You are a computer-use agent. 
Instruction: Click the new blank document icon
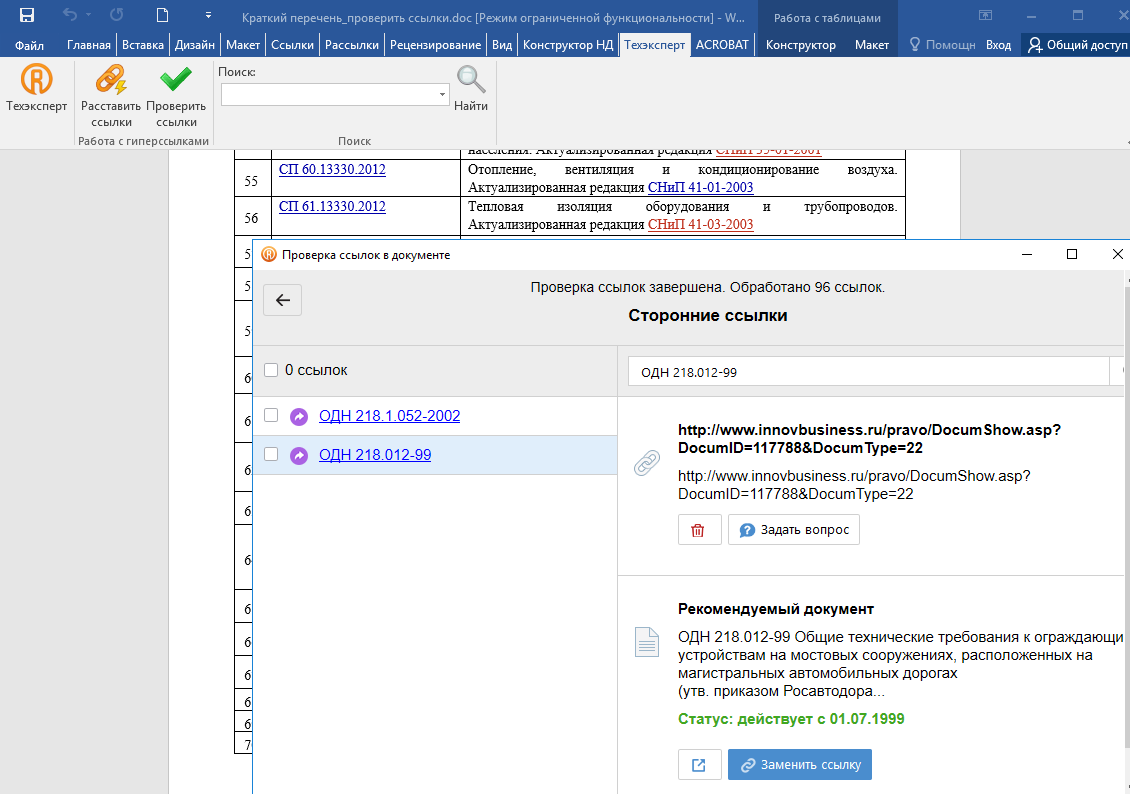coord(162,15)
